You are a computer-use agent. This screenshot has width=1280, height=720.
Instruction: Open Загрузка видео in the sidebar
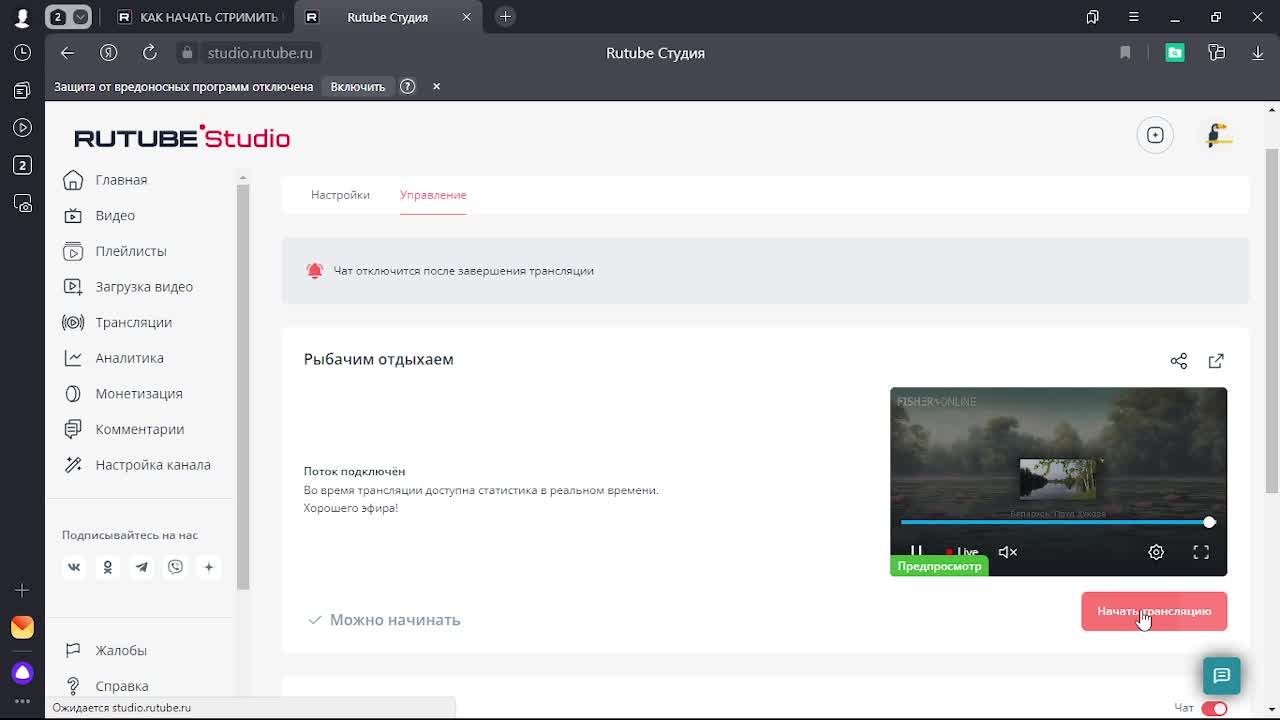click(x=144, y=287)
